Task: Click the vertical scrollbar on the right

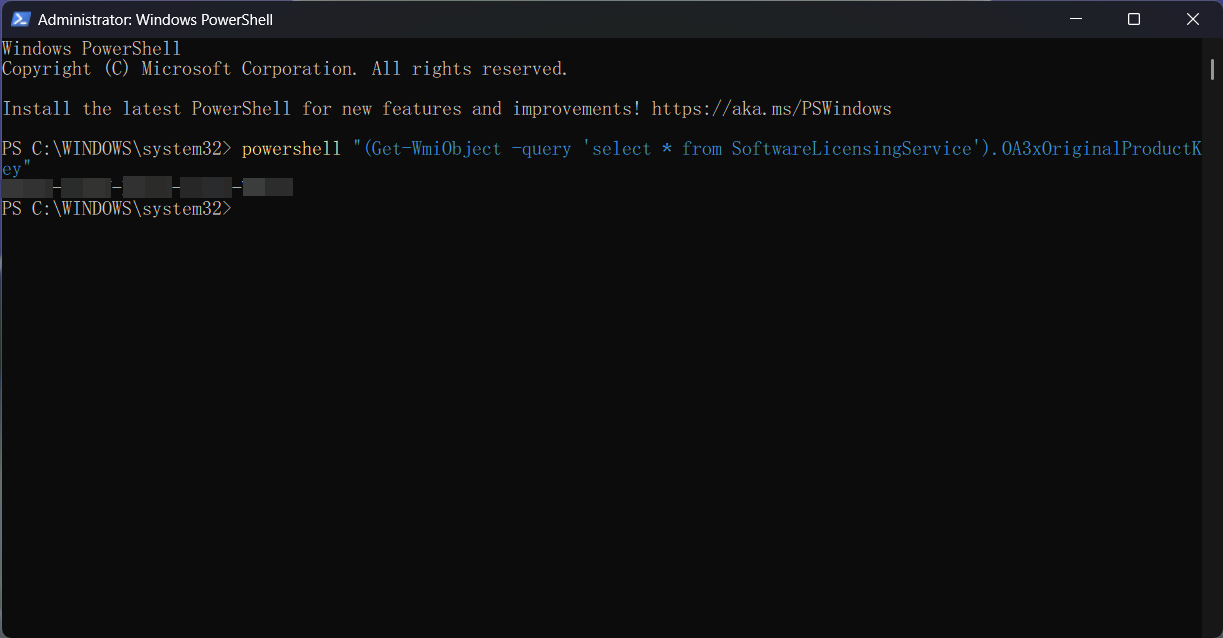Action: tap(1213, 70)
